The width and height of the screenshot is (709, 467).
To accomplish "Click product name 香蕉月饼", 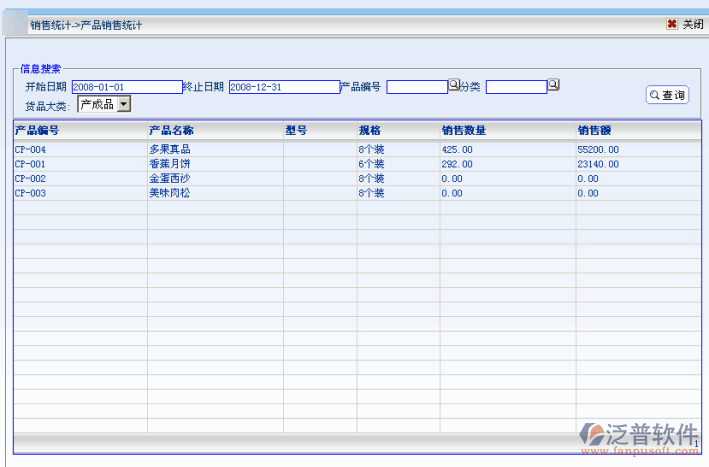I will tap(170, 164).
